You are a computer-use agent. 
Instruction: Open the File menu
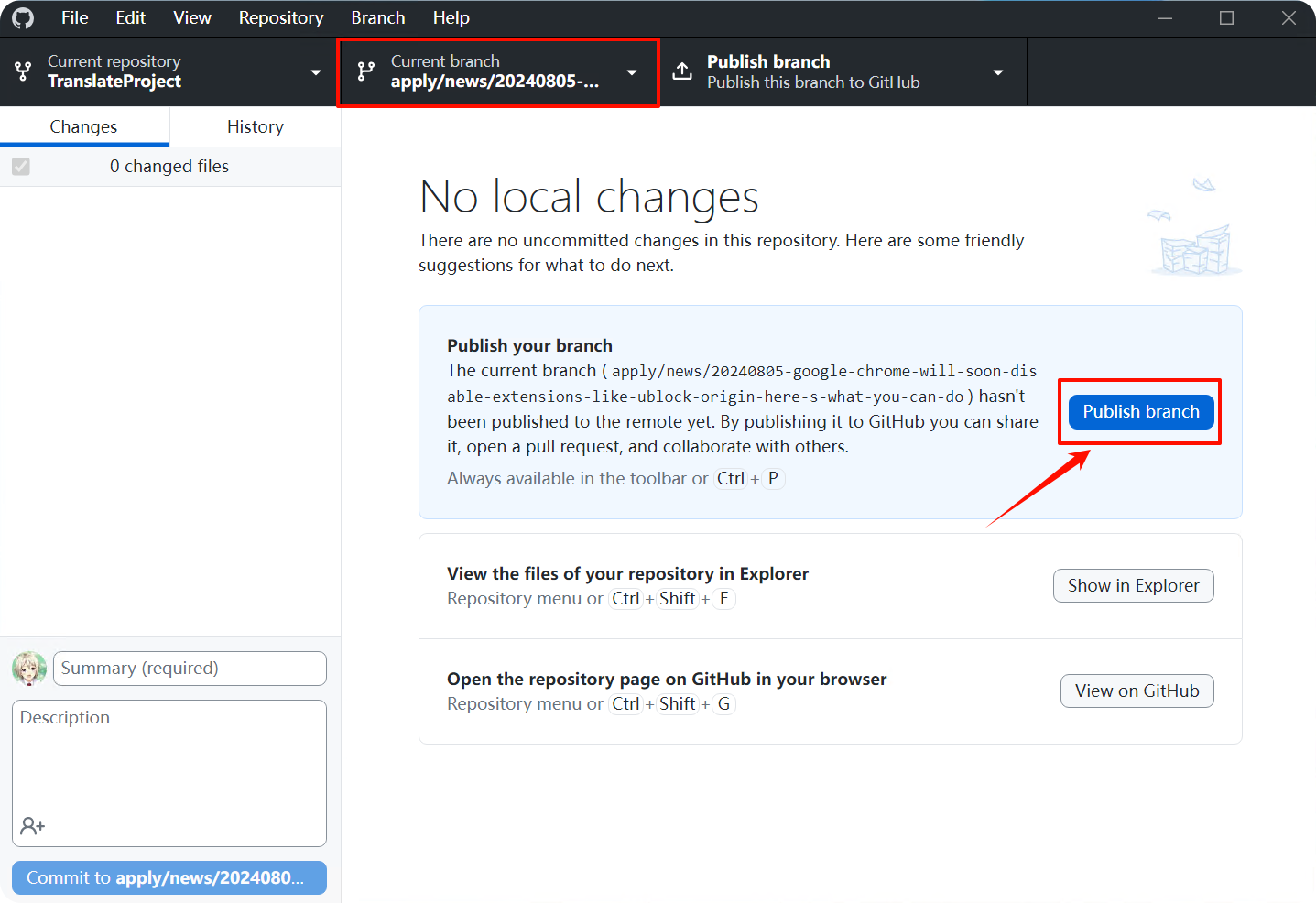click(74, 17)
